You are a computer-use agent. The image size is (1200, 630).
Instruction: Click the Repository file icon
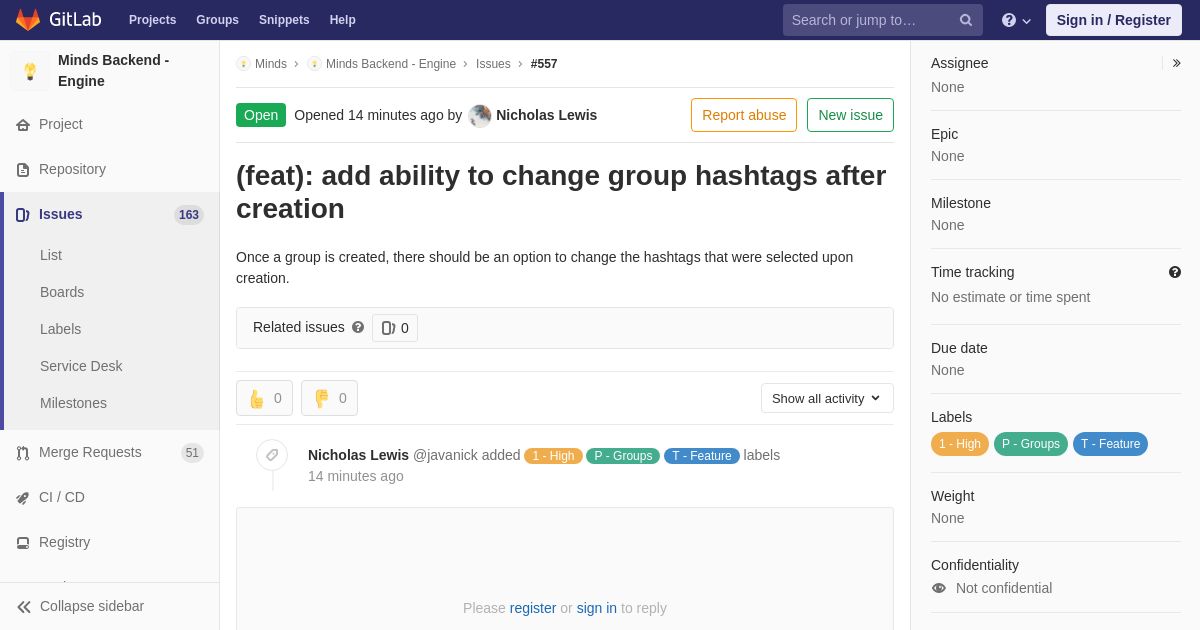tap(23, 170)
